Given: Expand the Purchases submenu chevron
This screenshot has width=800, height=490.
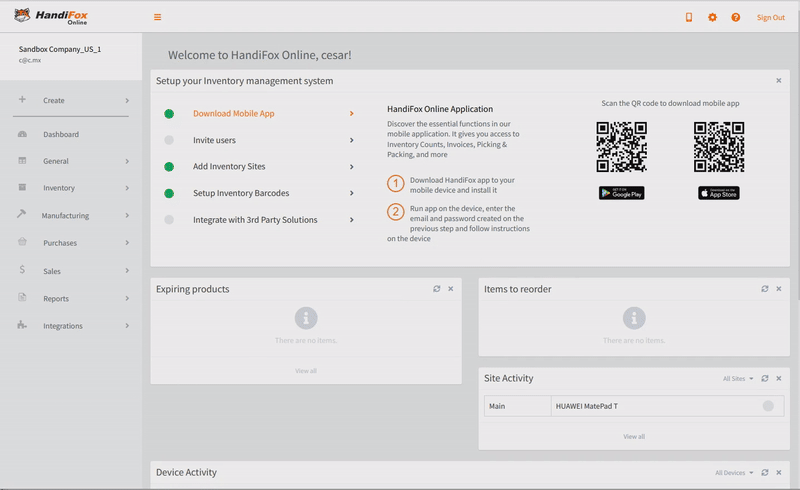Looking at the screenshot, I should point(127,243).
